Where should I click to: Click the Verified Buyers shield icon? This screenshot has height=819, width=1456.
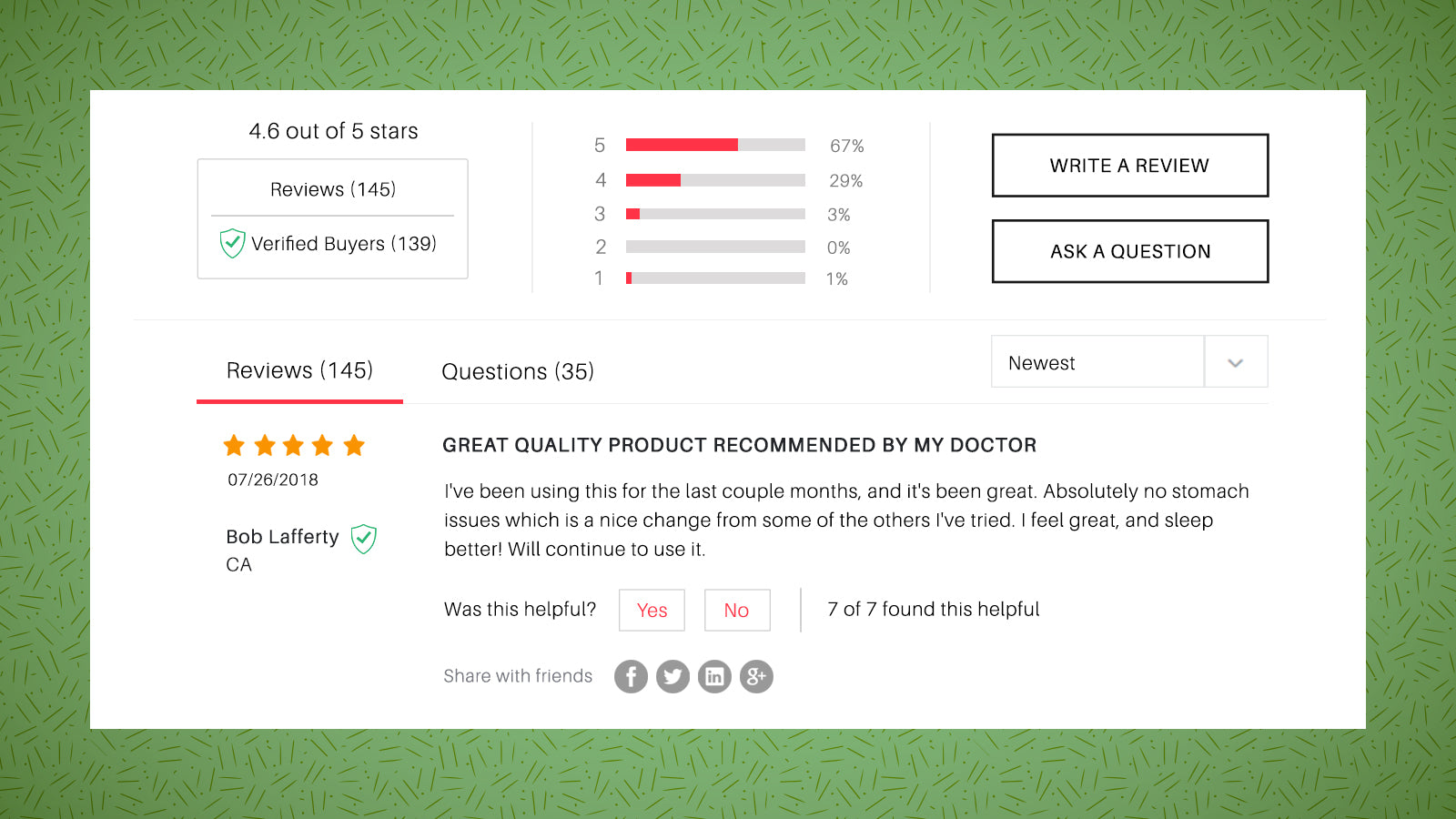[232, 243]
